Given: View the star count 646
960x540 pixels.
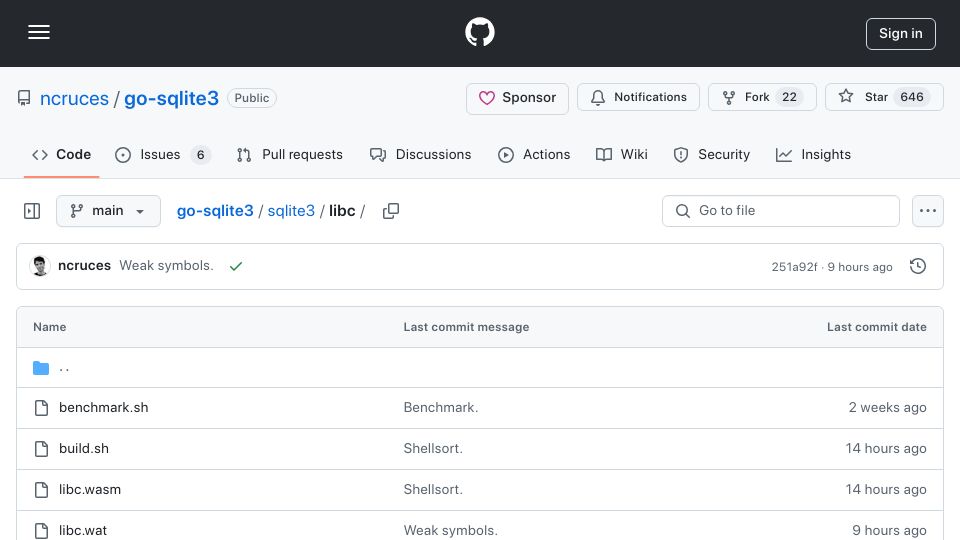Looking at the screenshot, I should pos(912,97).
